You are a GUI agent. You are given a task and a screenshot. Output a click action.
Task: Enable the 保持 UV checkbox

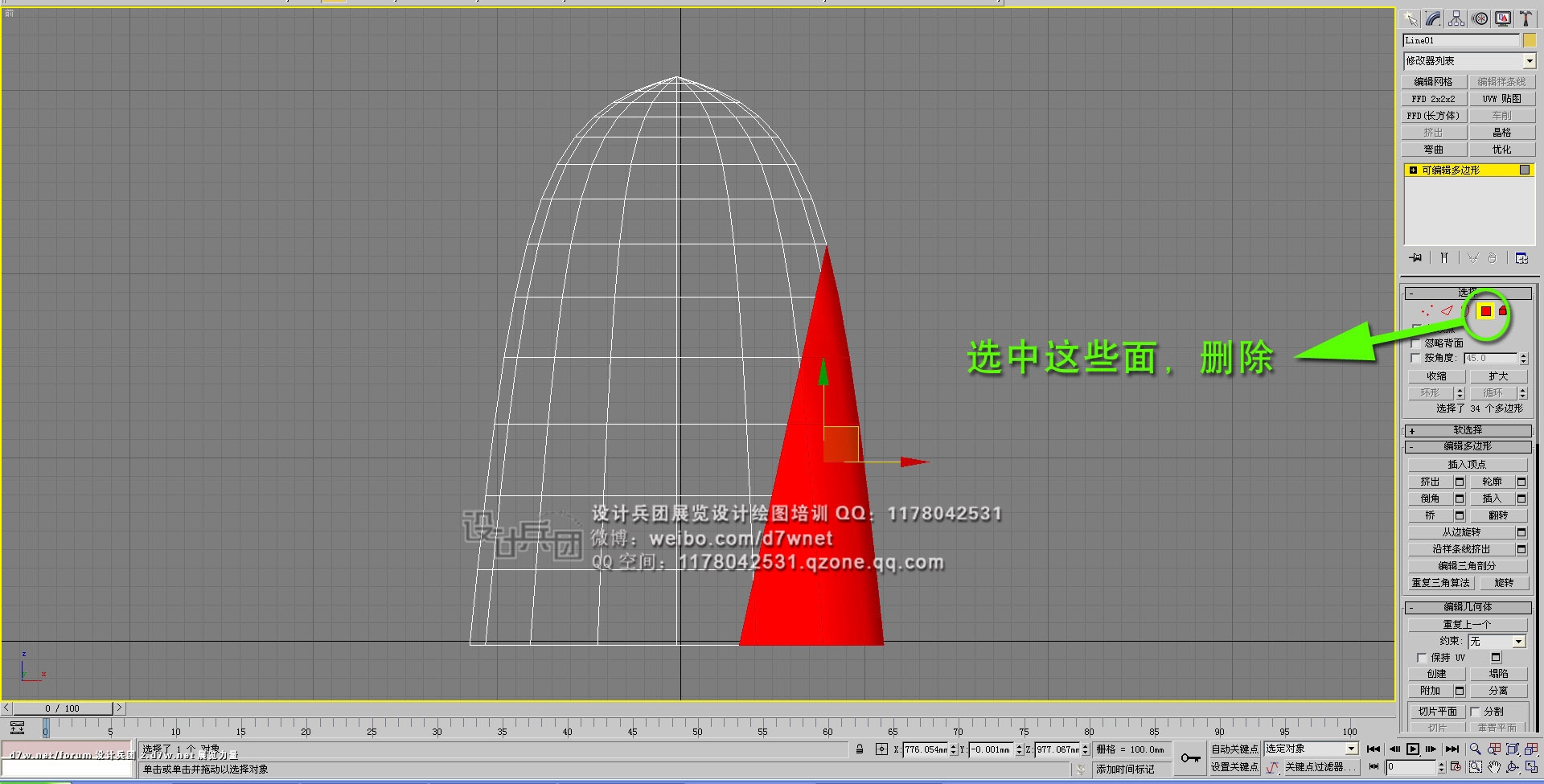coord(1422,658)
